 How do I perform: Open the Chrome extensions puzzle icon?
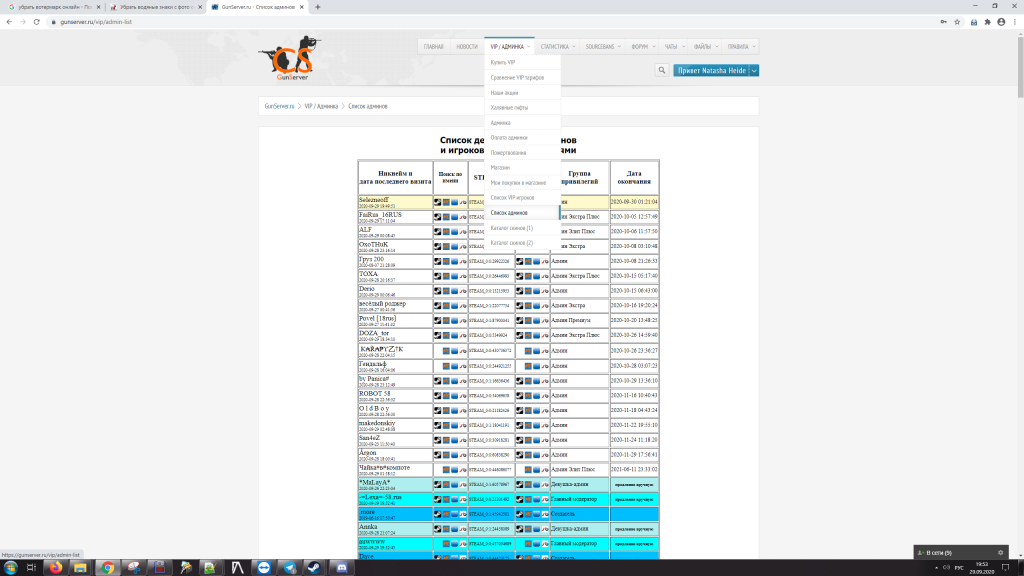point(988,20)
